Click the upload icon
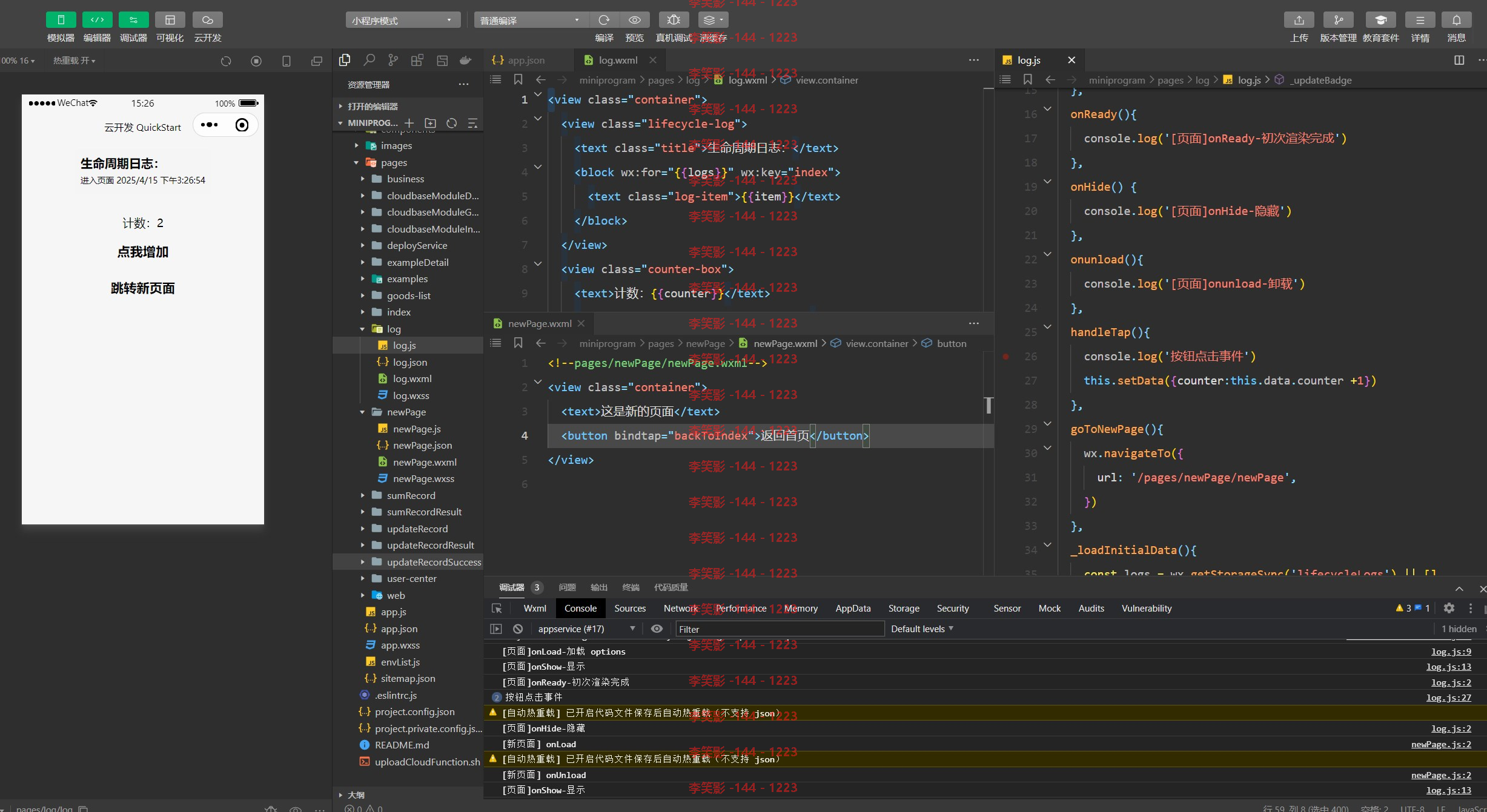The image size is (1487, 812). [x=1299, y=20]
